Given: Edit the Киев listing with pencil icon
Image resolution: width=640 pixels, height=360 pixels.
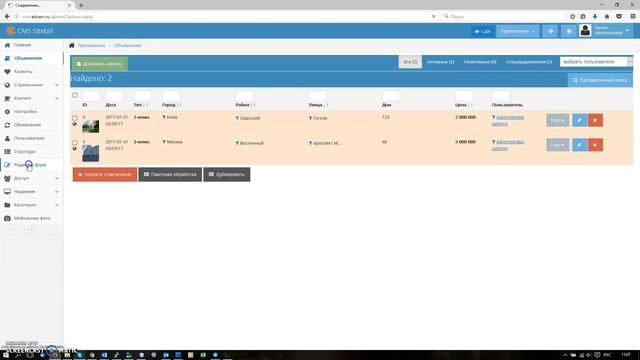Looking at the screenshot, I should 580,120.
